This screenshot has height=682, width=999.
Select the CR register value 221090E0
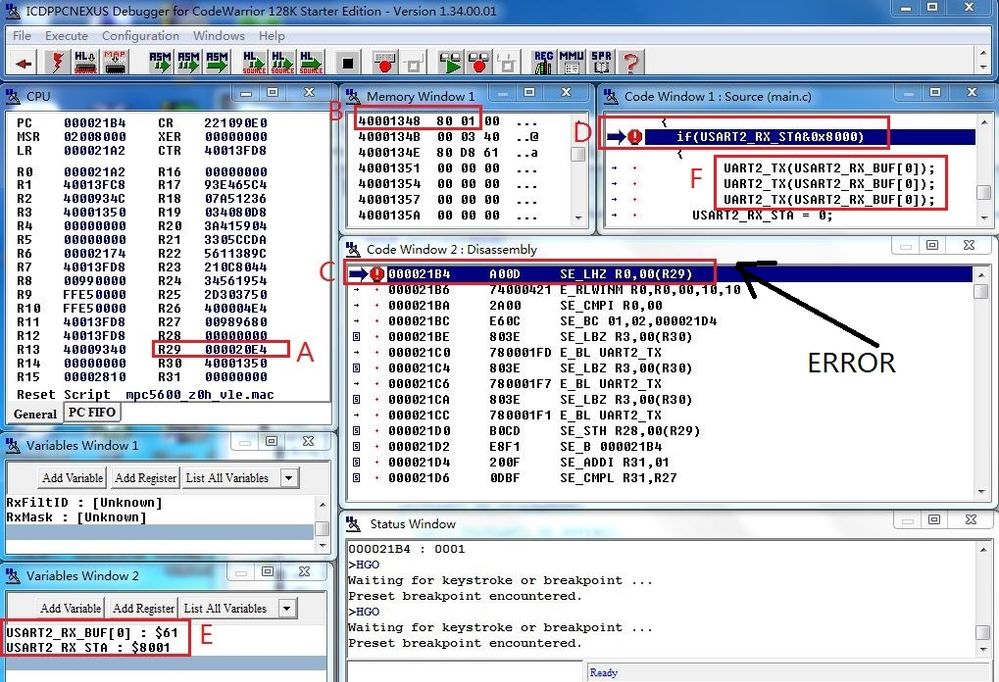click(x=236, y=122)
